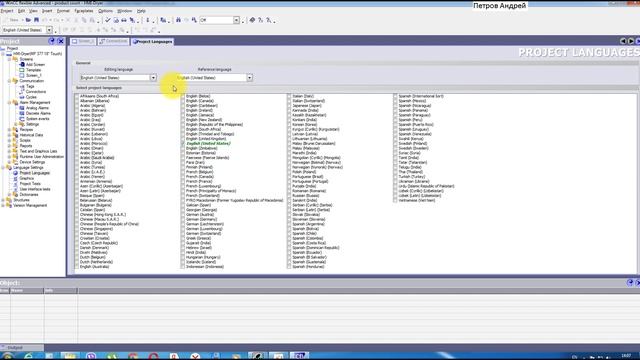Enable the English (Canada) language checkbox
The image size is (640, 360).
click(183, 101)
